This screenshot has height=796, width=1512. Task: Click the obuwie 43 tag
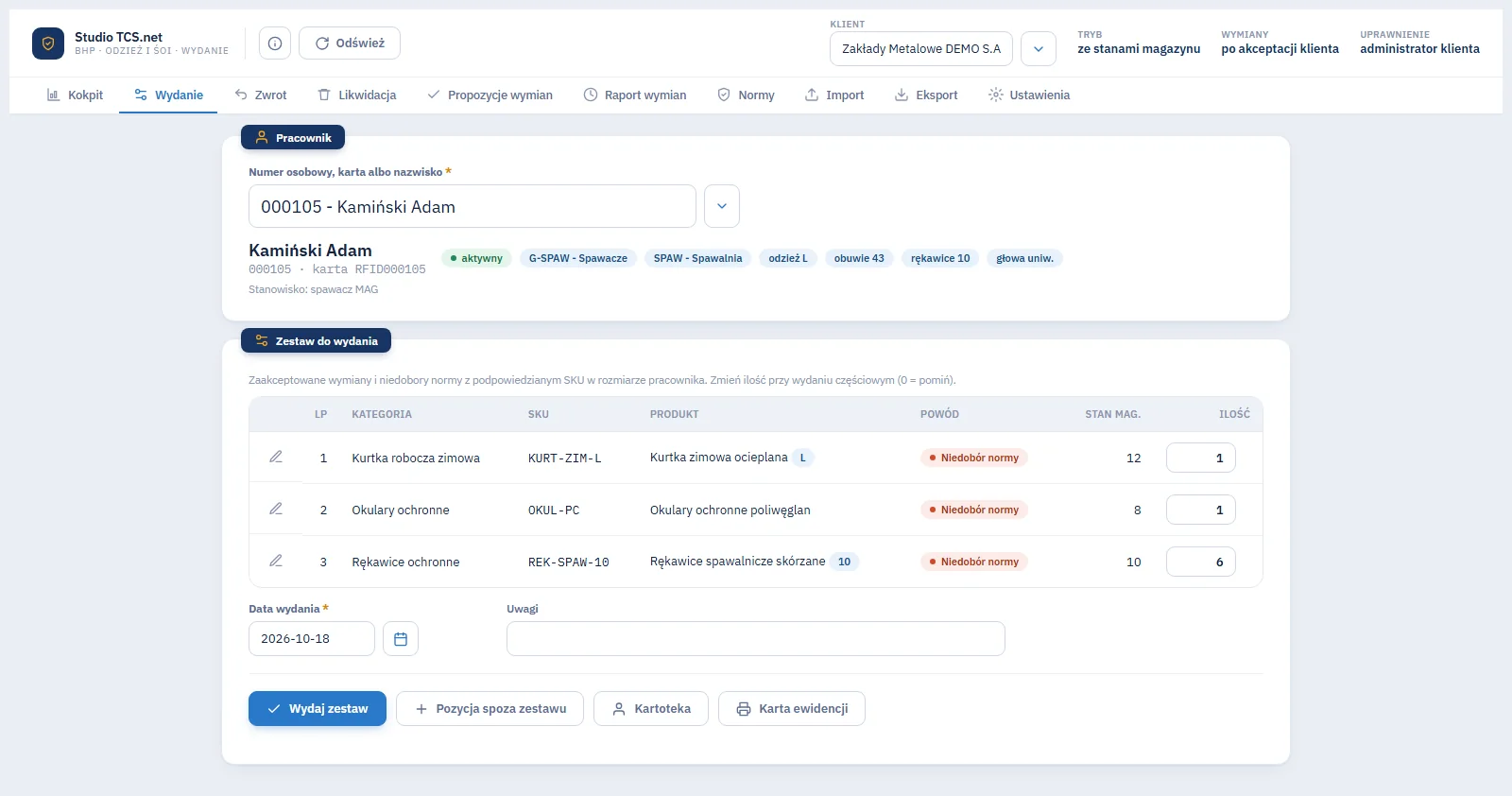(x=859, y=258)
